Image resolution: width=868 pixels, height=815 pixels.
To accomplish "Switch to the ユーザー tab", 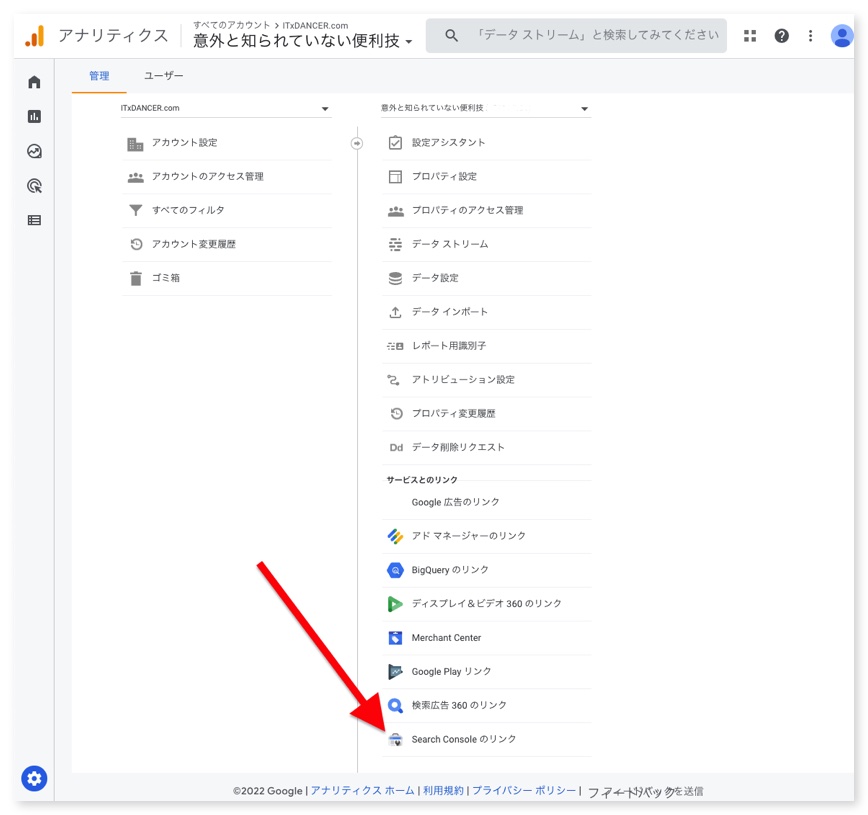I will click(163, 76).
